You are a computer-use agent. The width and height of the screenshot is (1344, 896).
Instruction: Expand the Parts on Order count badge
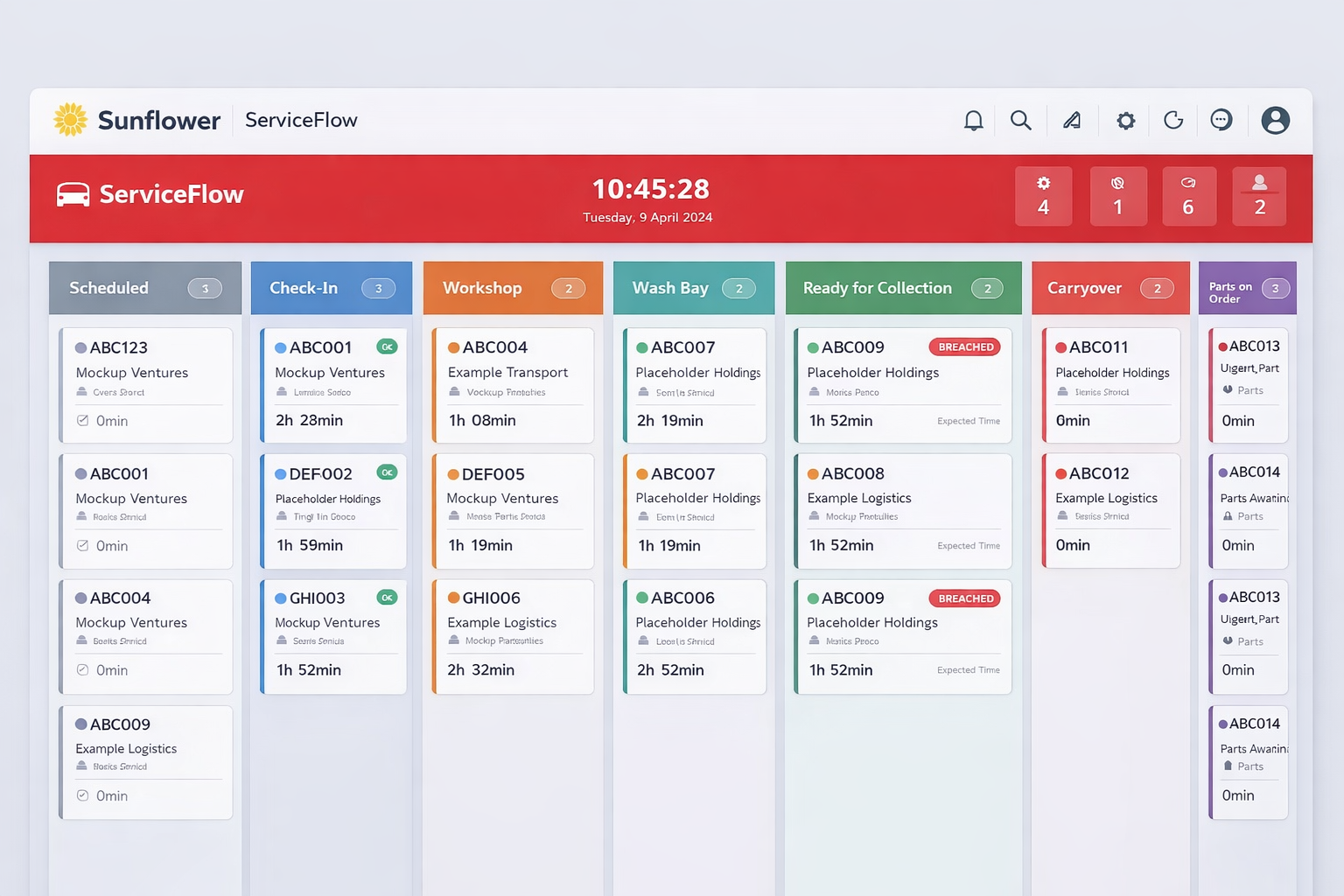[1276, 288]
